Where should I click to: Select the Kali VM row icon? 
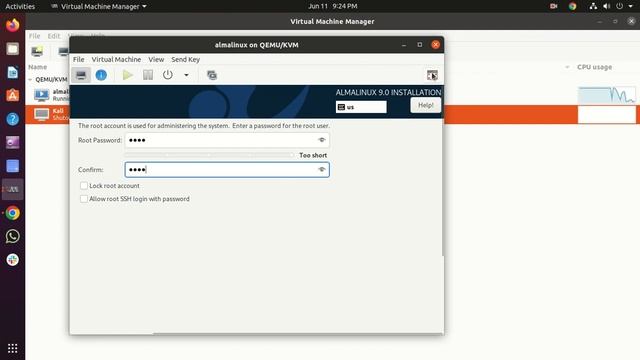(41, 114)
